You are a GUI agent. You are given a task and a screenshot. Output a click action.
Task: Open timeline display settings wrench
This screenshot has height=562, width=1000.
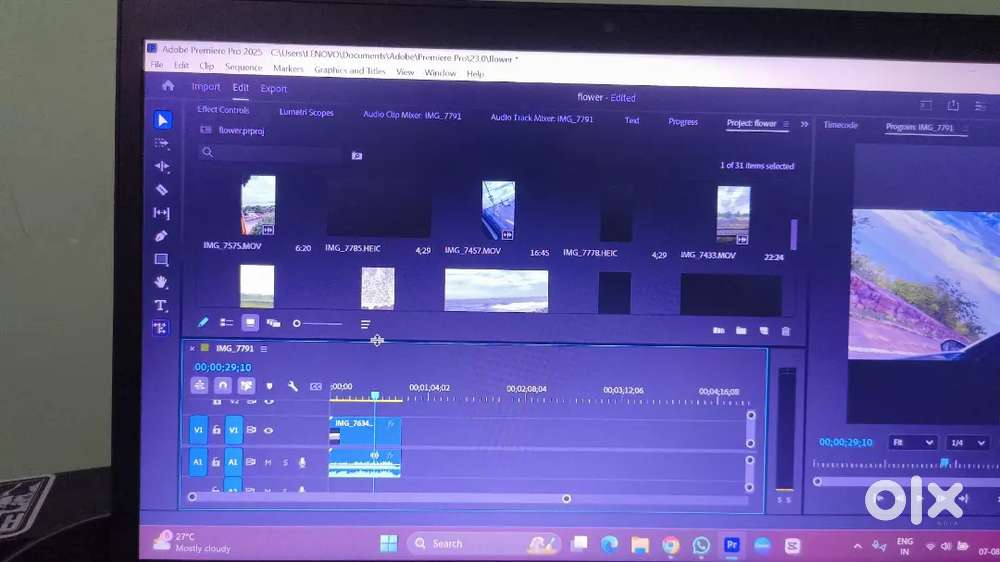(x=293, y=386)
